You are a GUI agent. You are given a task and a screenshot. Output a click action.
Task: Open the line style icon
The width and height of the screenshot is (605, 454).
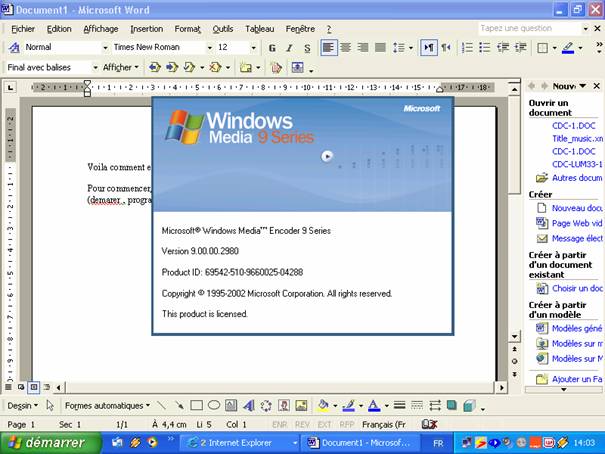[399, 405]
